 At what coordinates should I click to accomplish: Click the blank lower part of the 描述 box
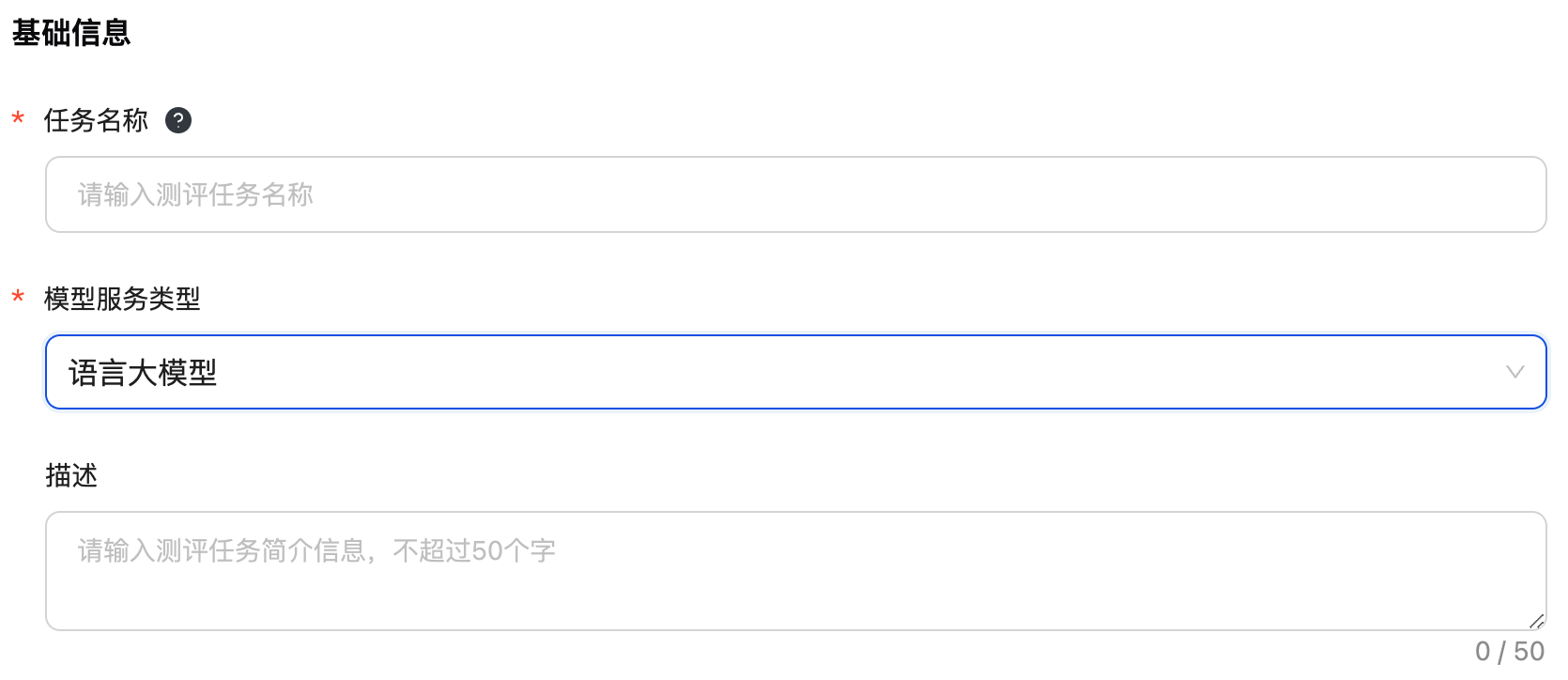pos(796,604)
